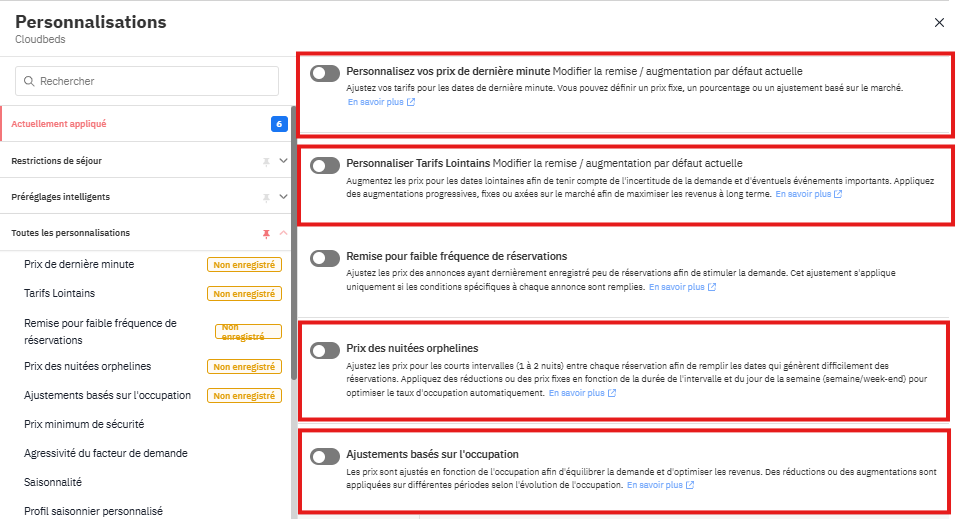The image size is (956, 519).
Task: Enable the prix de dernière minute toggle
Action: [x=325, y=72]
